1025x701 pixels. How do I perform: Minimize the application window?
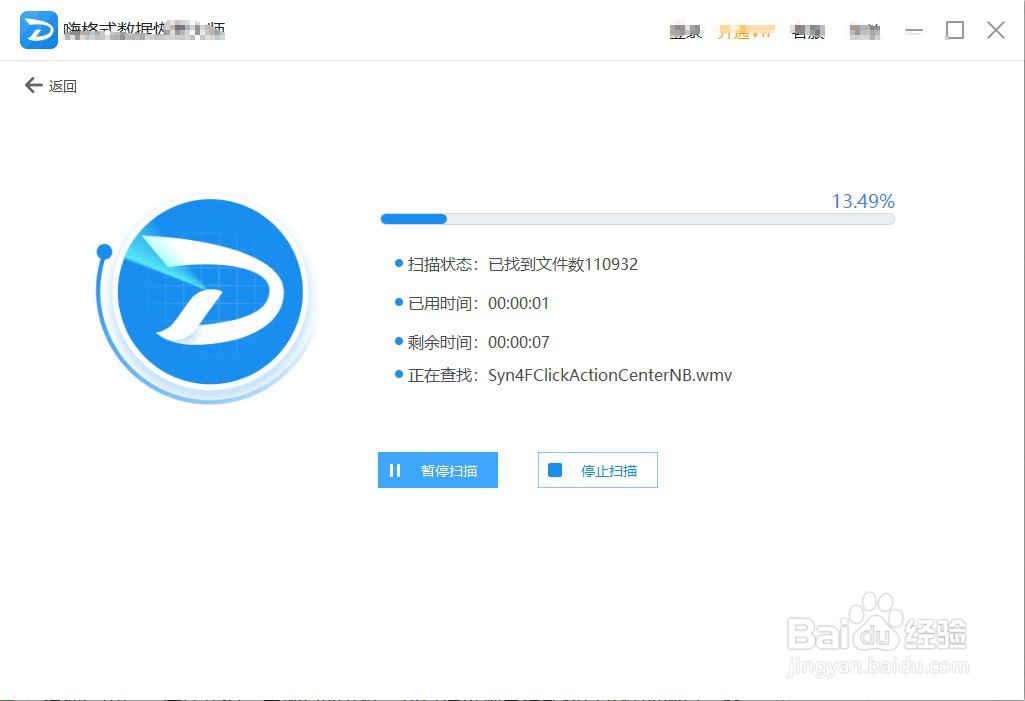tap(914, 30)
